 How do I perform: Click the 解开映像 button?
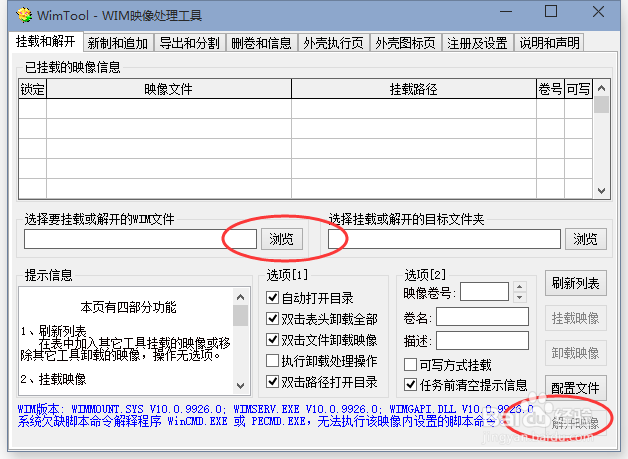[x=576, y=423]
